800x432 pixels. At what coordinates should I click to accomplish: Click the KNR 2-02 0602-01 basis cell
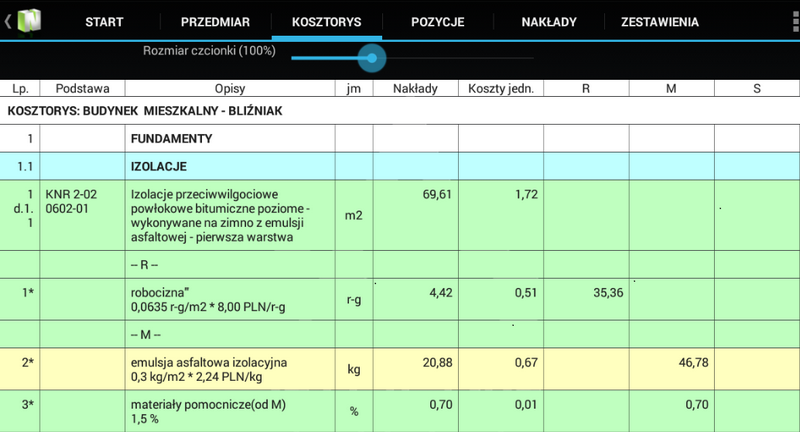coord(82,215)
